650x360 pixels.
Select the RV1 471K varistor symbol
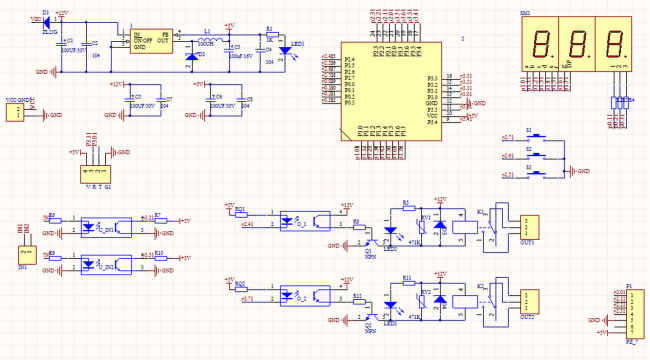coord(422,228)
